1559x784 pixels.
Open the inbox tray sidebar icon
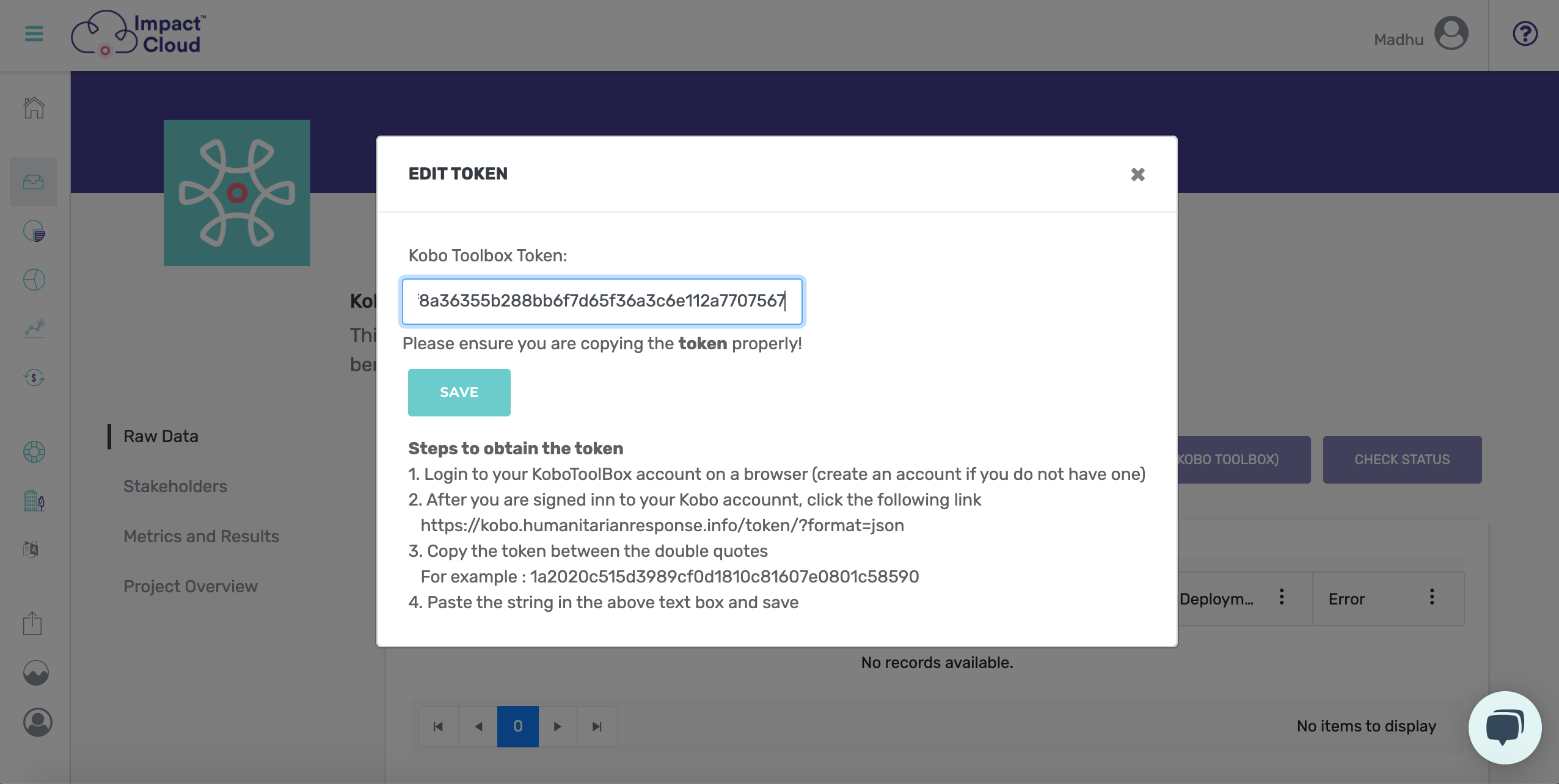click(34, 182)
